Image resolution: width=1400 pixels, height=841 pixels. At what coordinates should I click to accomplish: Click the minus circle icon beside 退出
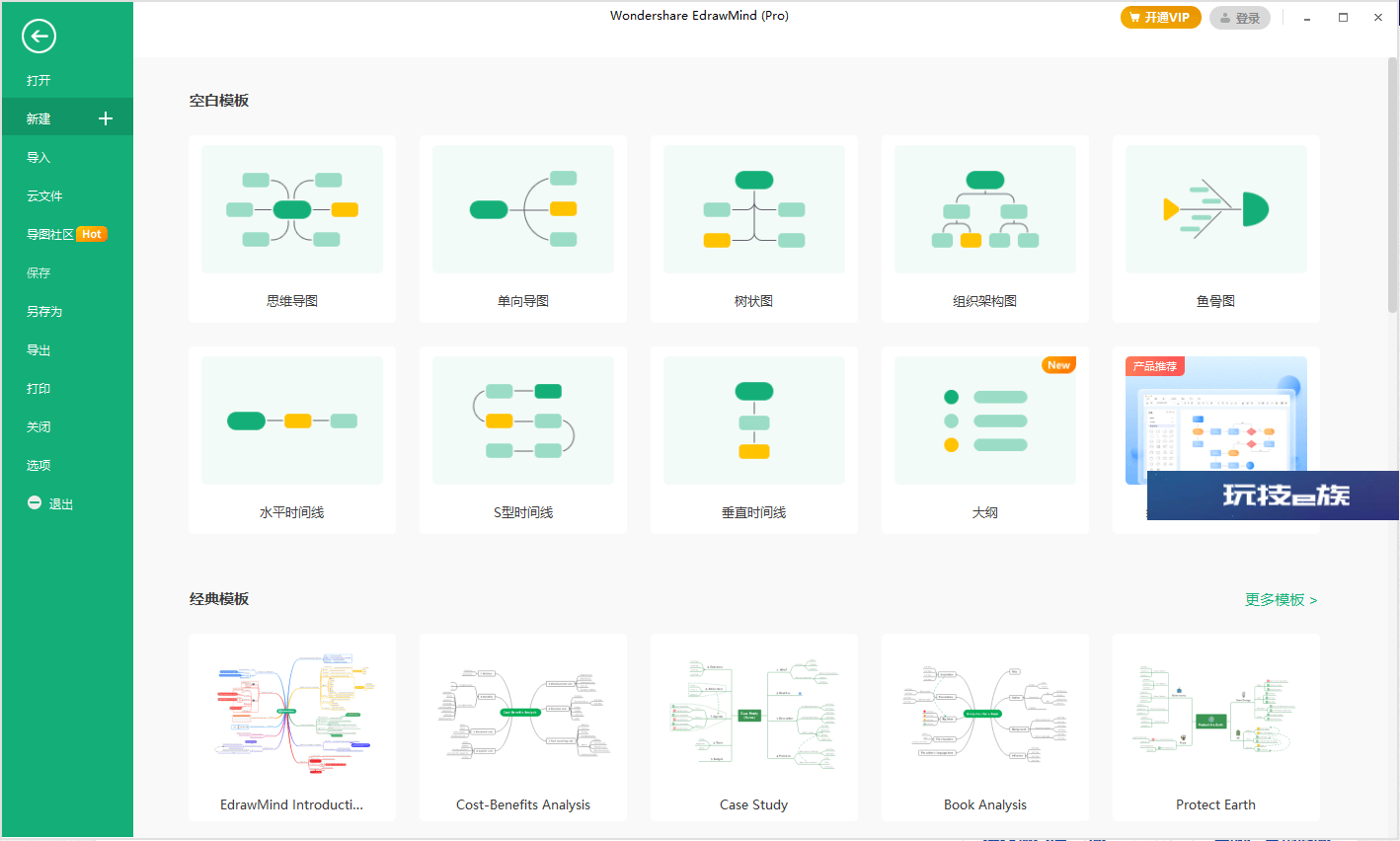point(35,503)
